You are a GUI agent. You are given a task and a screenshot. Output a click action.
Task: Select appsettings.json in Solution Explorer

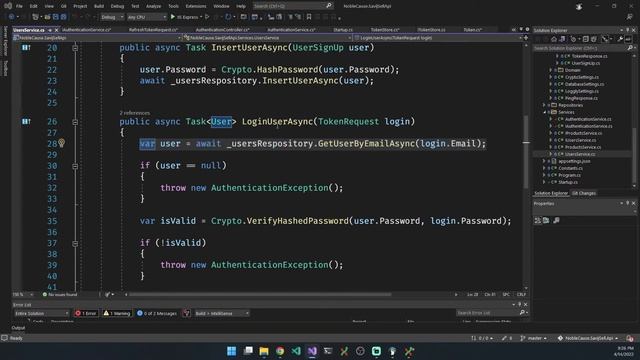[x=574, y=161]
